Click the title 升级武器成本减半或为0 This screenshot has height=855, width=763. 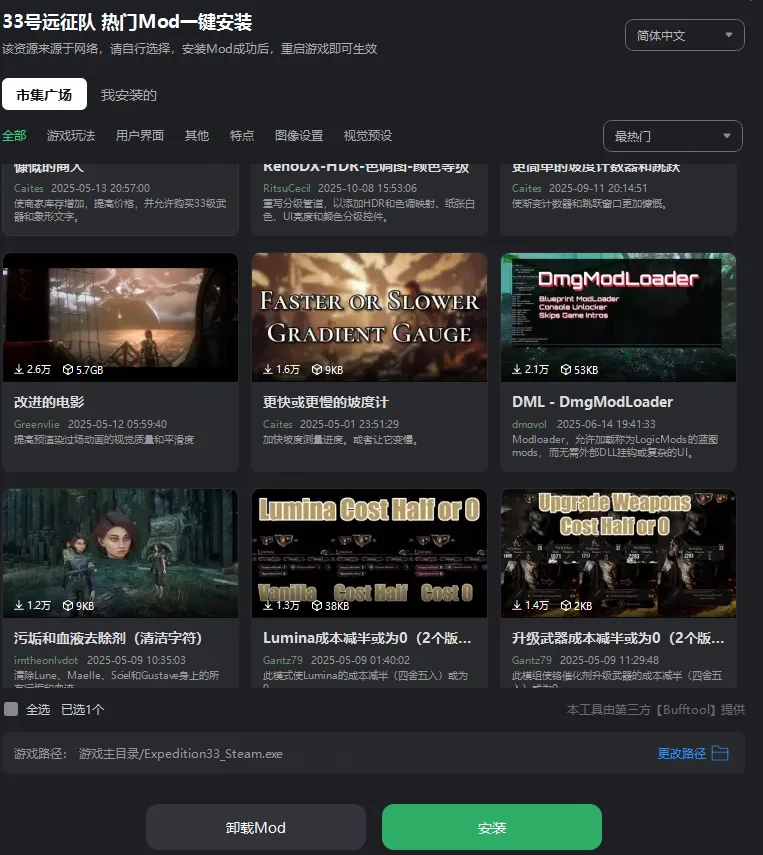click(618, 638)
